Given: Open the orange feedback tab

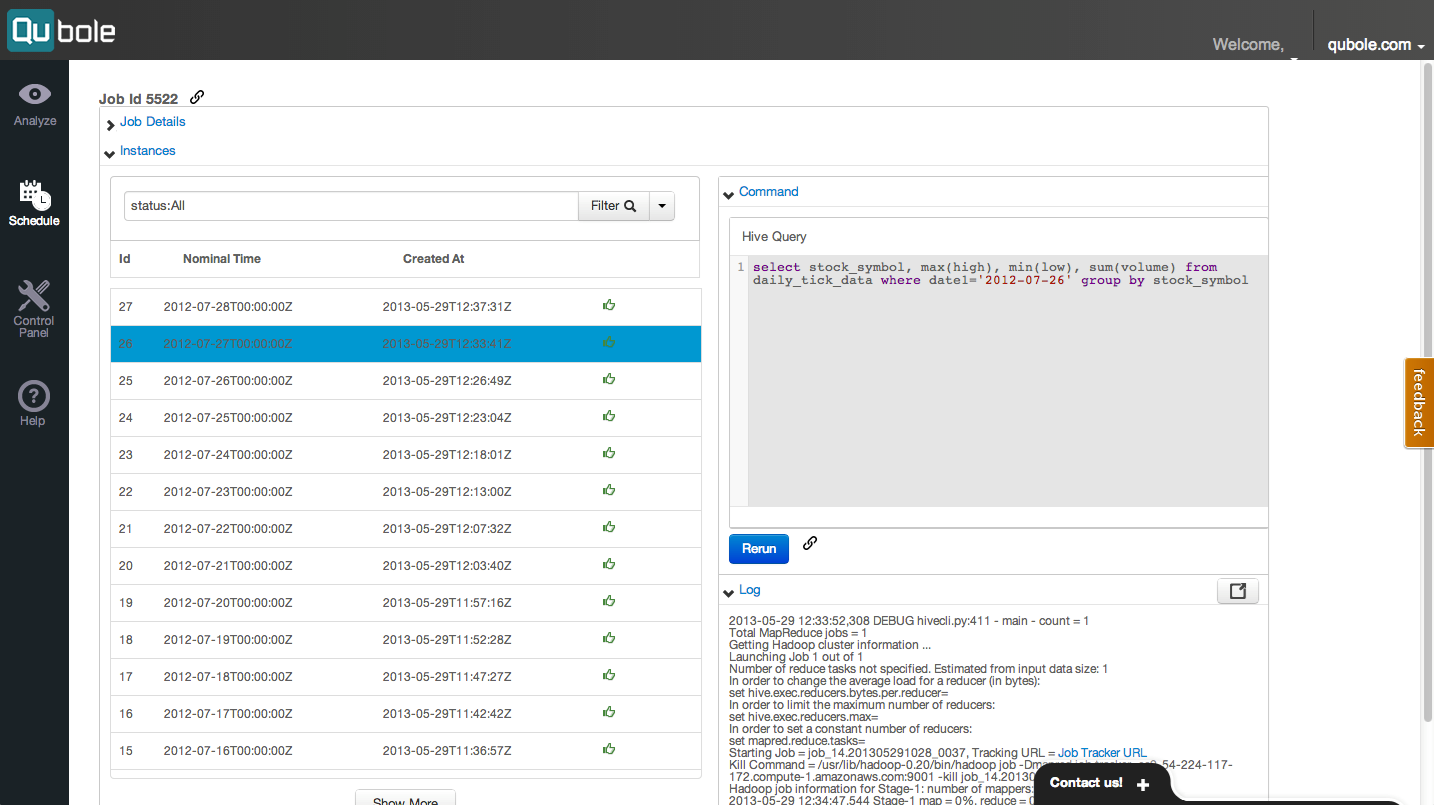Looking at the screenshot, I should [x=1418, y=402].
